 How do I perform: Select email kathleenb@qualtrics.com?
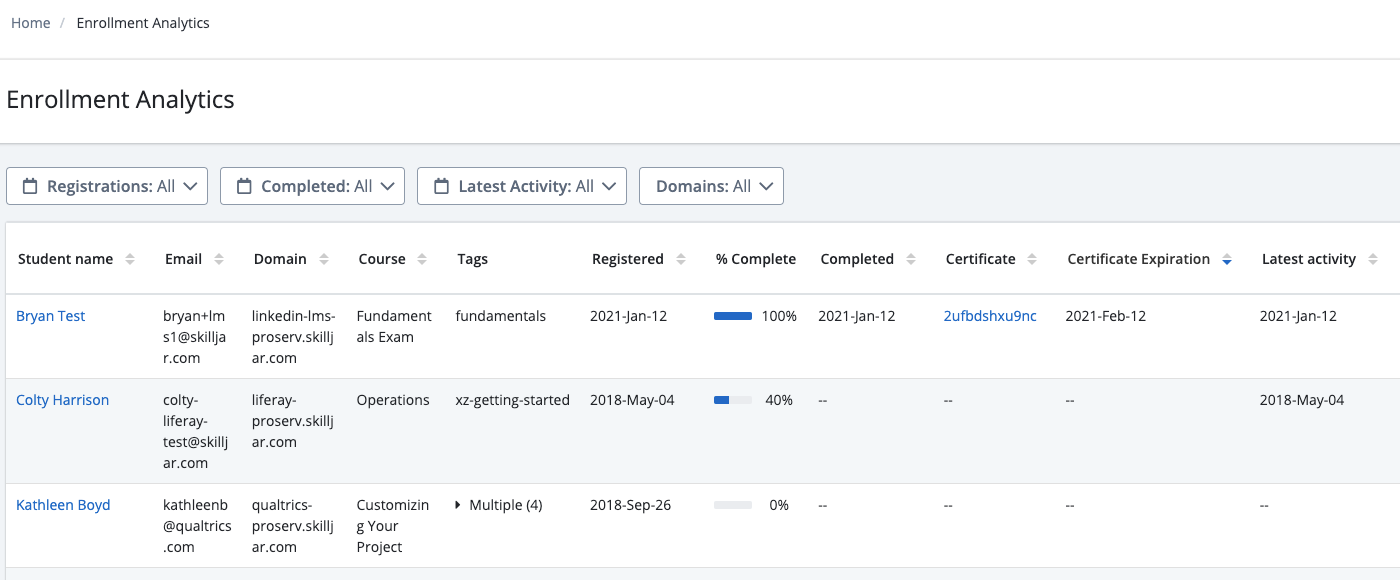(197, 526)
